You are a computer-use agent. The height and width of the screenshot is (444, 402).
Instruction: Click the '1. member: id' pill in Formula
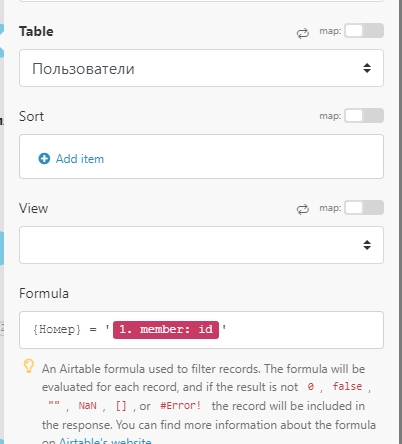click(166, 330)
